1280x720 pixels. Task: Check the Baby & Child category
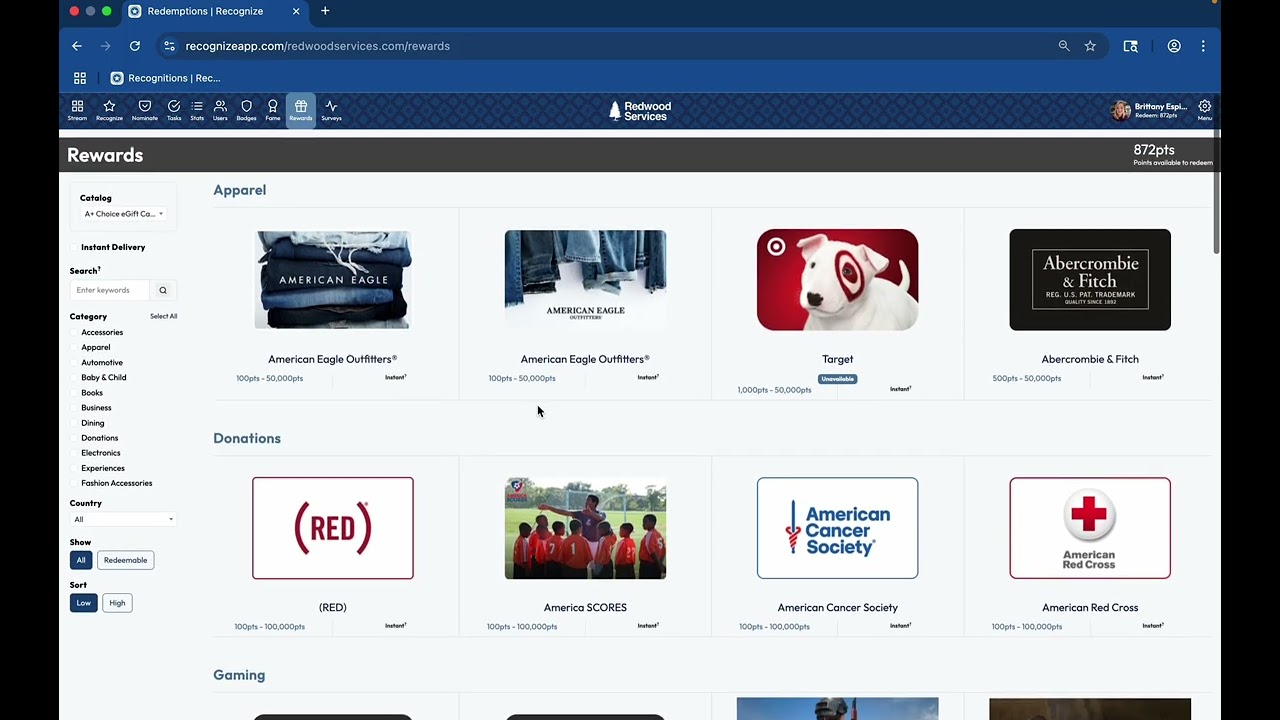[74, 377]
